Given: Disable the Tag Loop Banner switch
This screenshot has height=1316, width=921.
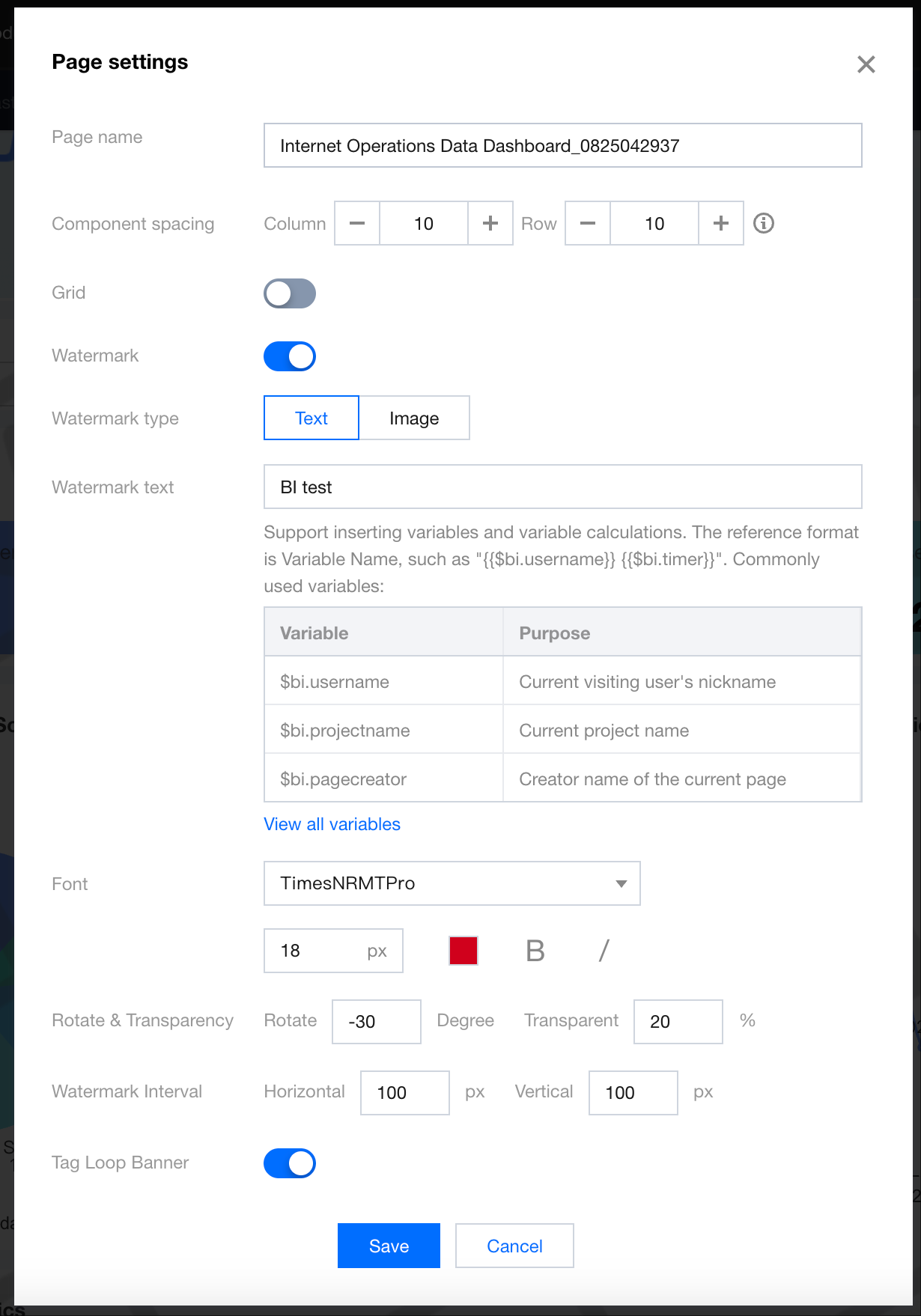Looking at the screenshot, I should tap(290, 1163).
